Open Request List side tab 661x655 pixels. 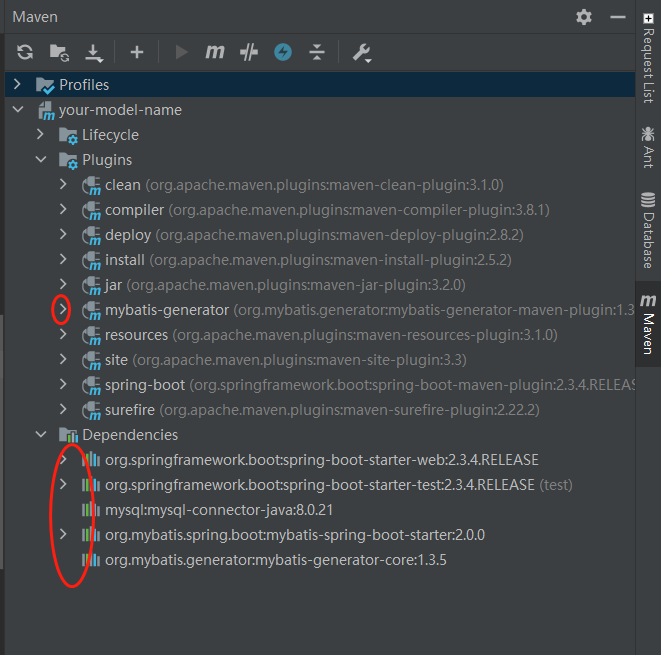pyautogui.click(x=648, y=59)
